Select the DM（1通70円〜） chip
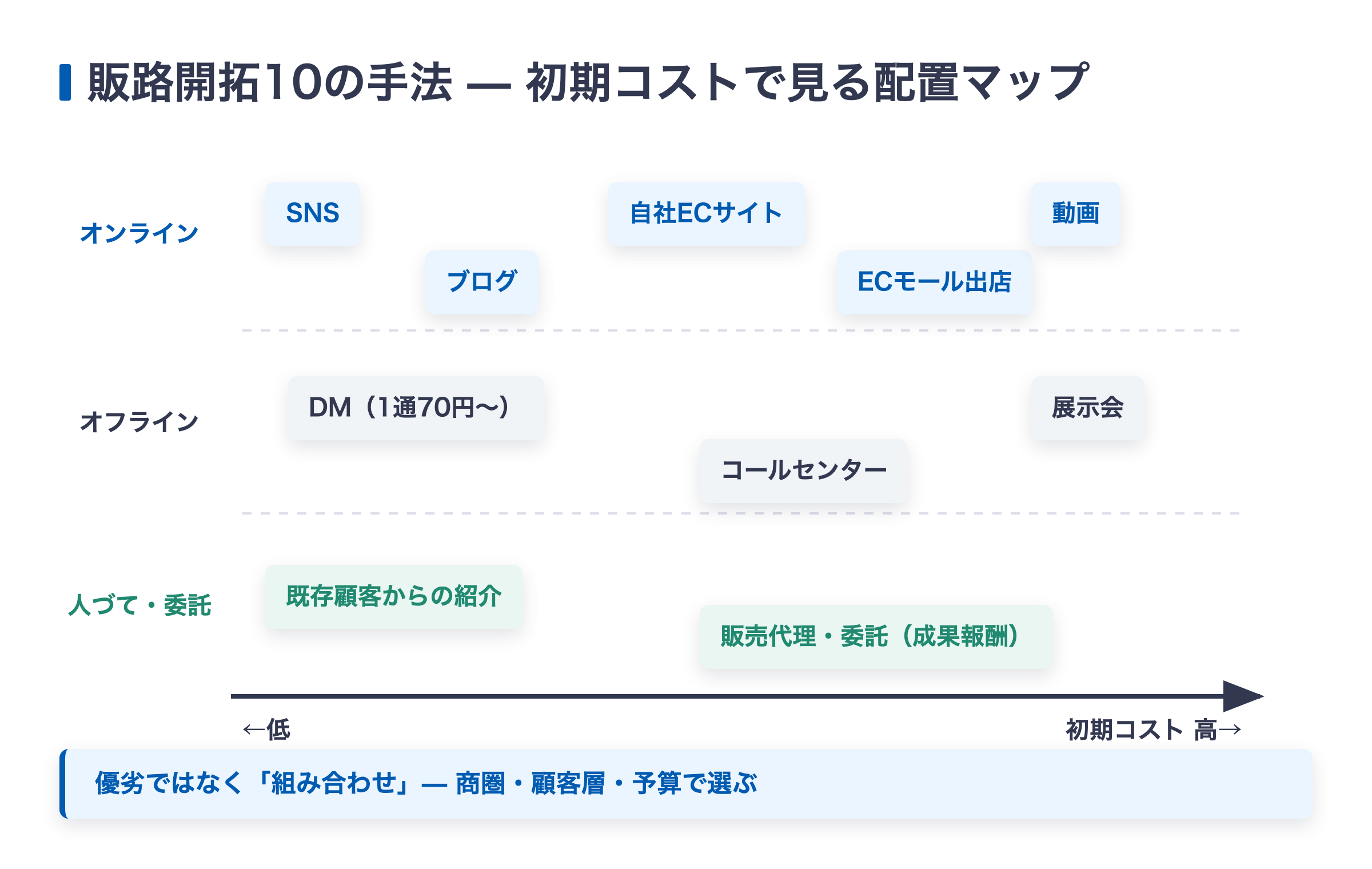Screen dimensions: 1372x869 tap(416, 408)
